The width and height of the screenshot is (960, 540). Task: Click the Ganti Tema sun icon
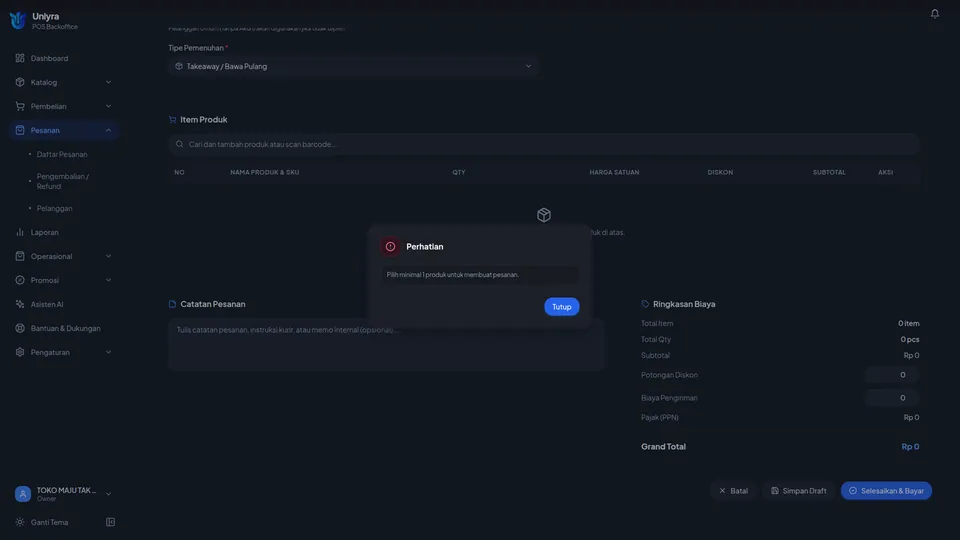(20, 522)
